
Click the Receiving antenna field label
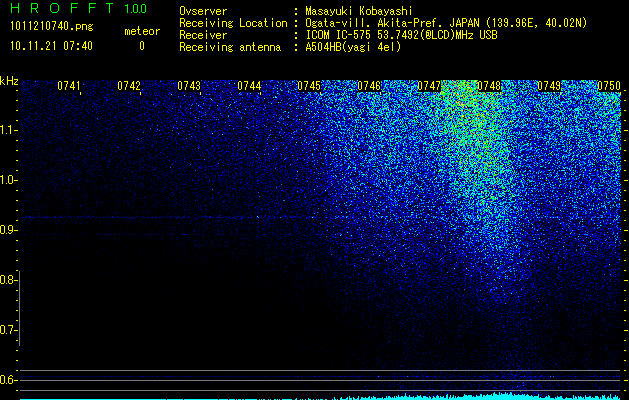pyautogui.click(x=230, y=47)
